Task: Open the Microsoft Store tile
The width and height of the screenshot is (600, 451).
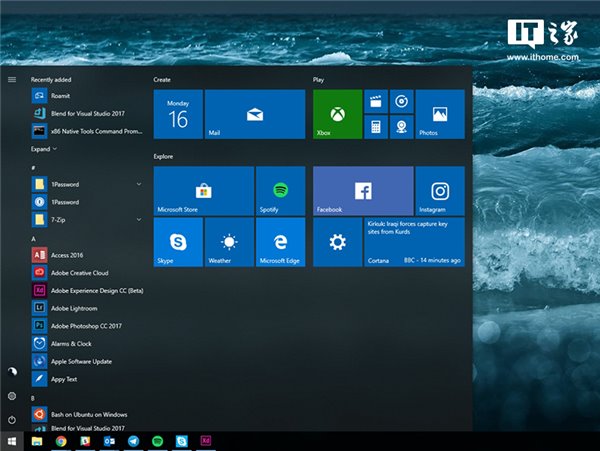Action: pyautogui.click(x=204, y=191)
